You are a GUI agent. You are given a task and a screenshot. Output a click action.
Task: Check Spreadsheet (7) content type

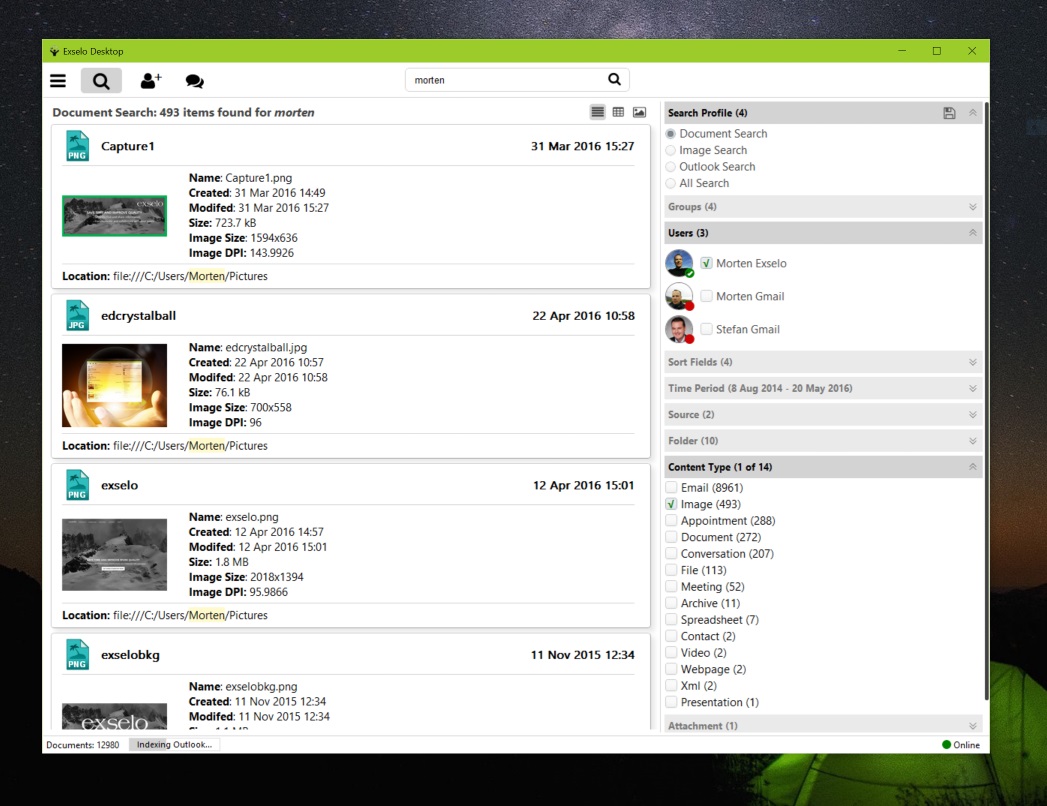coord(671,619)
